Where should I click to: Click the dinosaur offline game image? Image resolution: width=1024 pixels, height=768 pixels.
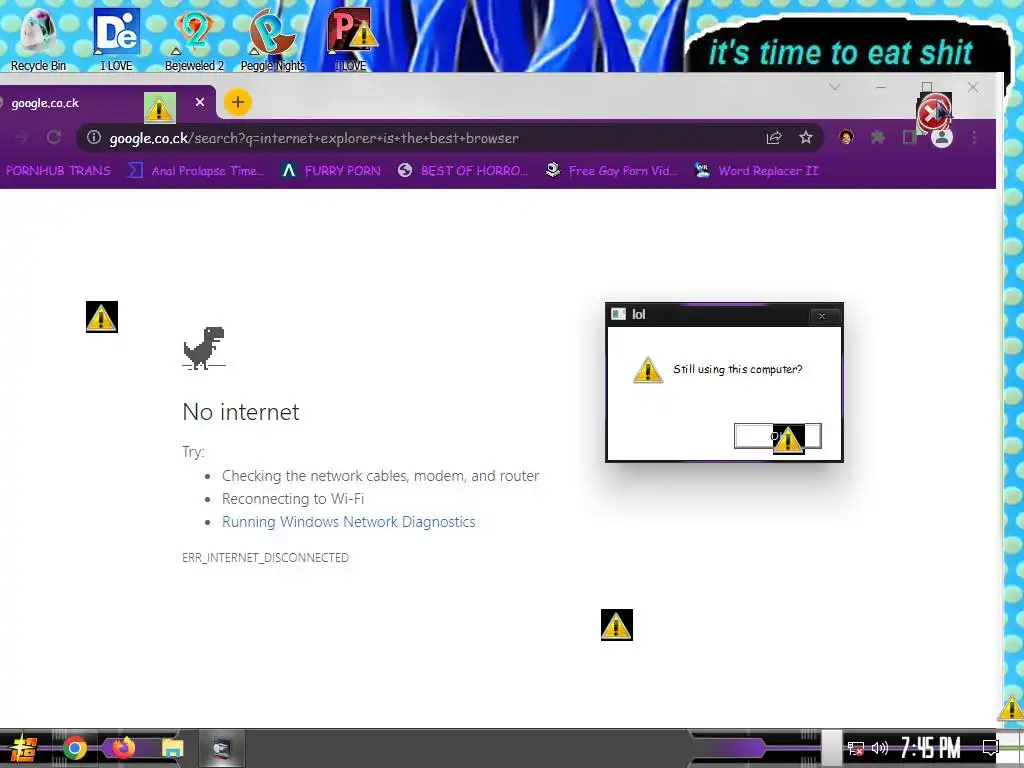tap(204, 348)
